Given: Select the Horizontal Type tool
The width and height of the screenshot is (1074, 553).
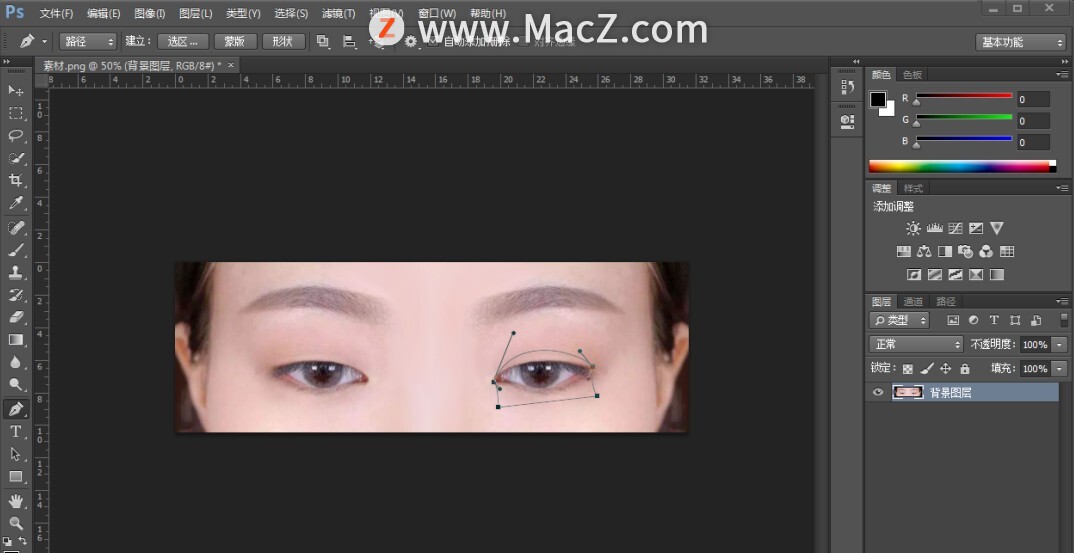Looking at the screenshot, I should [15, 431].
